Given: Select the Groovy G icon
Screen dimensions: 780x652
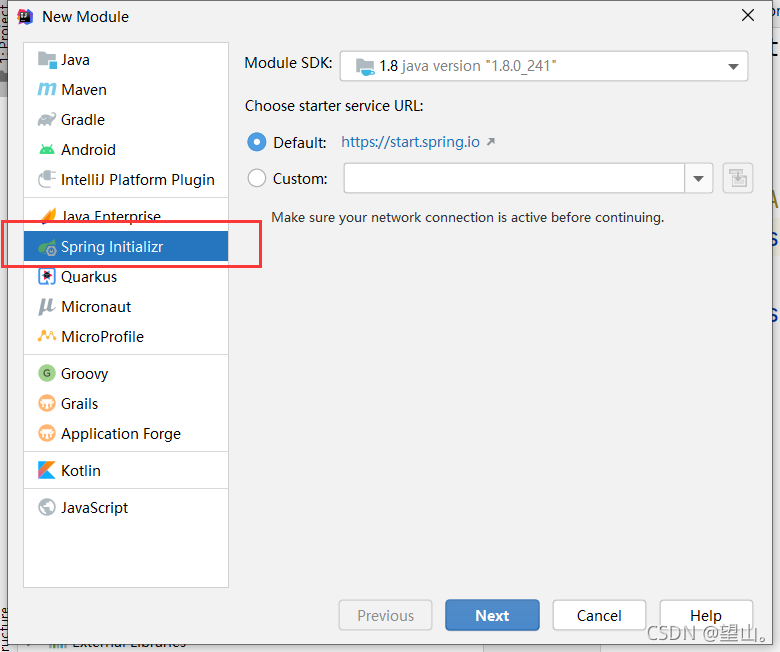Looking at the screenshot, I should click(x=47, y=373).
